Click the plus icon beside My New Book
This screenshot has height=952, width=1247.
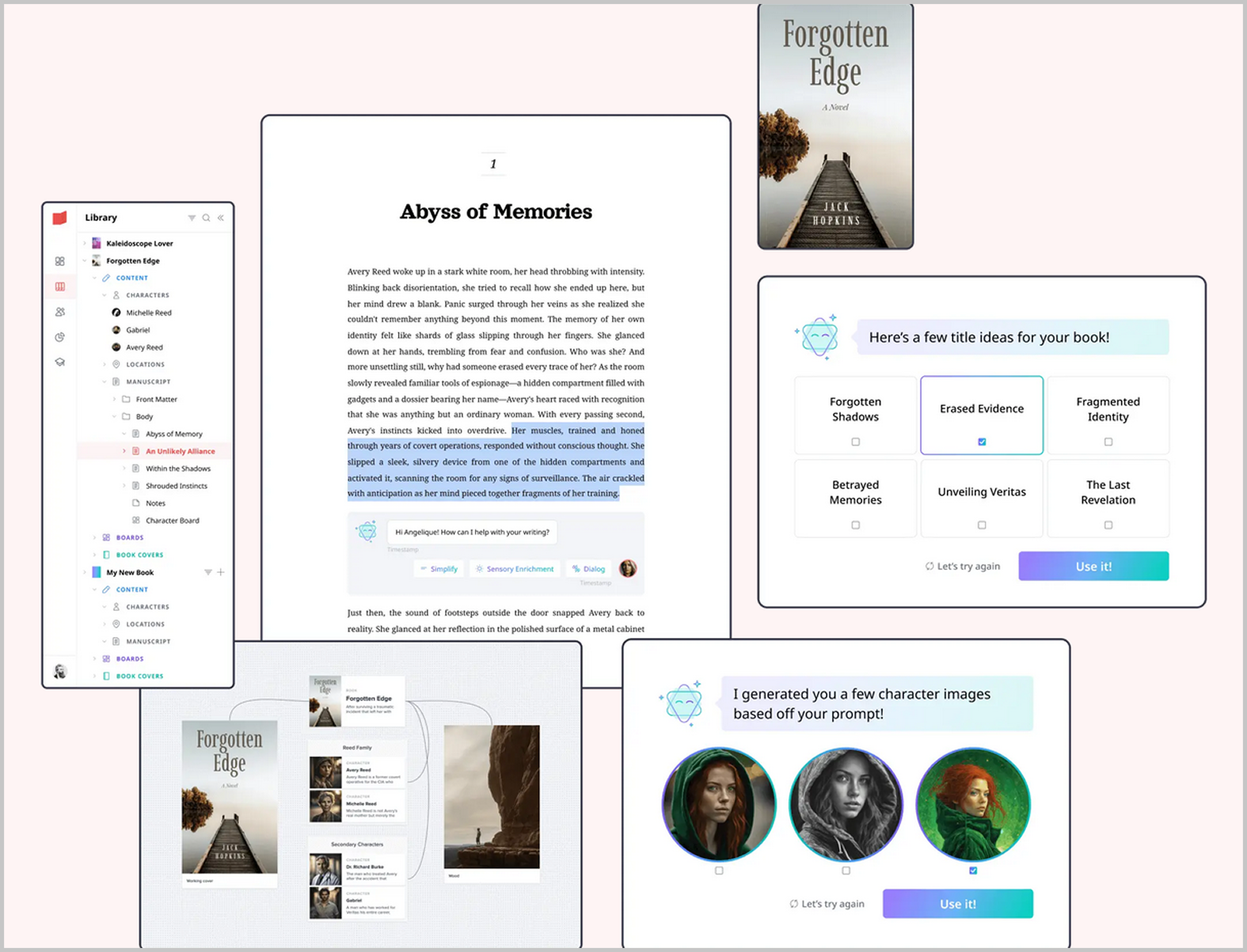click(x=221, y=572)
